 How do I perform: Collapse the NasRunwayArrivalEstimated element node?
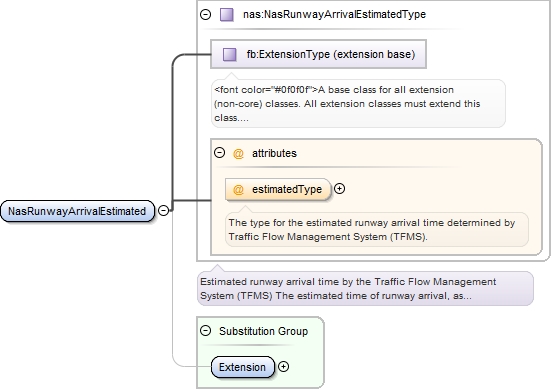[163, 210]
